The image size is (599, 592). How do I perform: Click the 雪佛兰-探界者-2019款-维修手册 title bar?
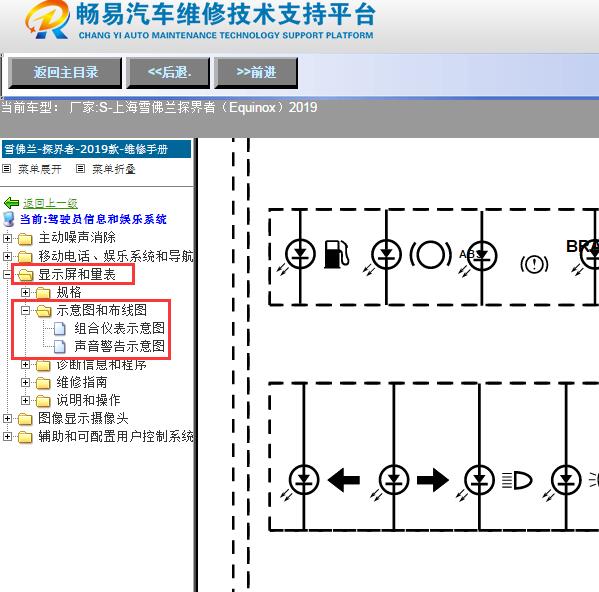point(96,149)
